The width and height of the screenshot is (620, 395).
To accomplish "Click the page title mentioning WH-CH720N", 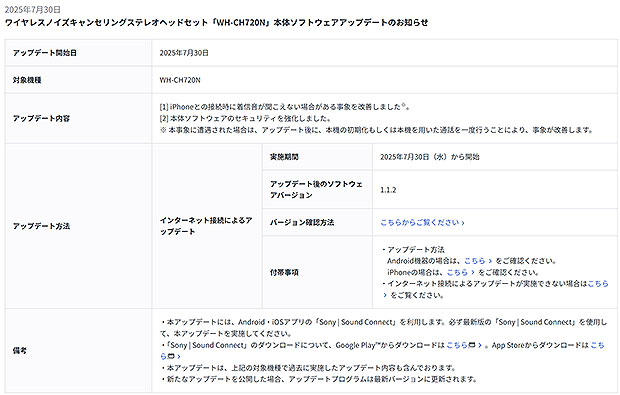I will pos(216,23).
